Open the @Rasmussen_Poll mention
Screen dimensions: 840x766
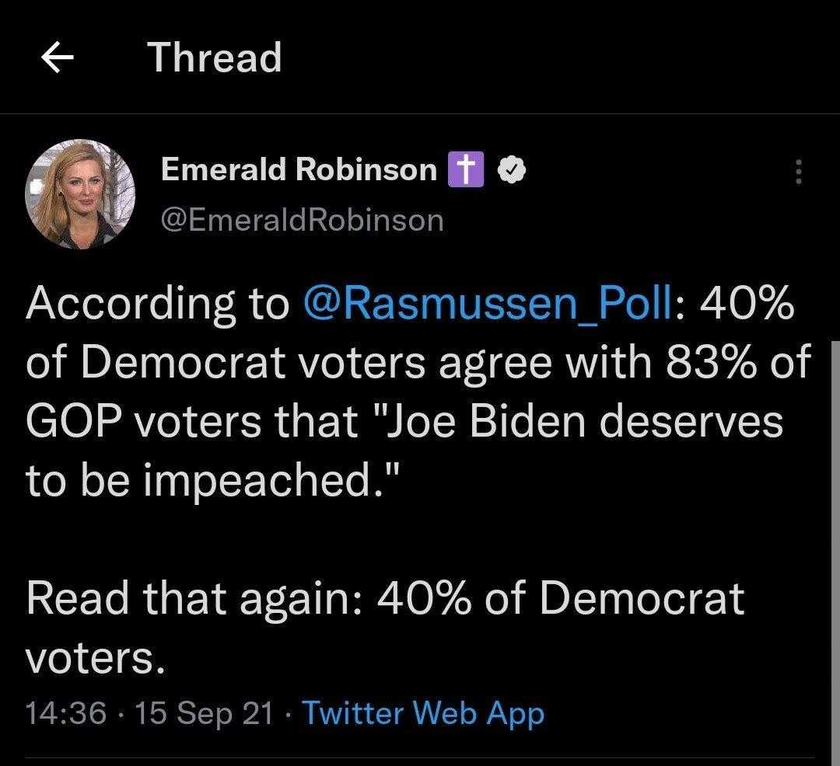pyautogui.click(x=488, y=303)
